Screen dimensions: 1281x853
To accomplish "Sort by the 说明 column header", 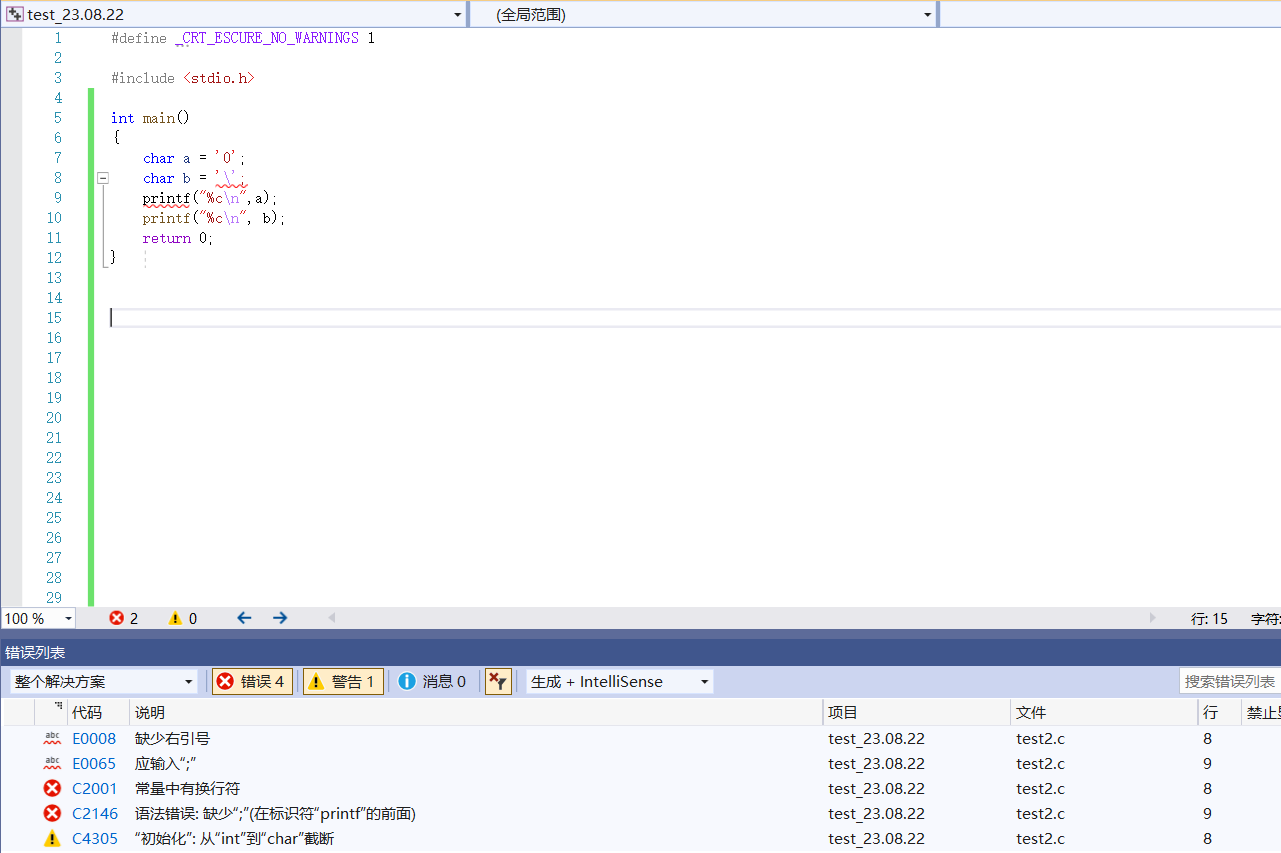I will 476,712.
